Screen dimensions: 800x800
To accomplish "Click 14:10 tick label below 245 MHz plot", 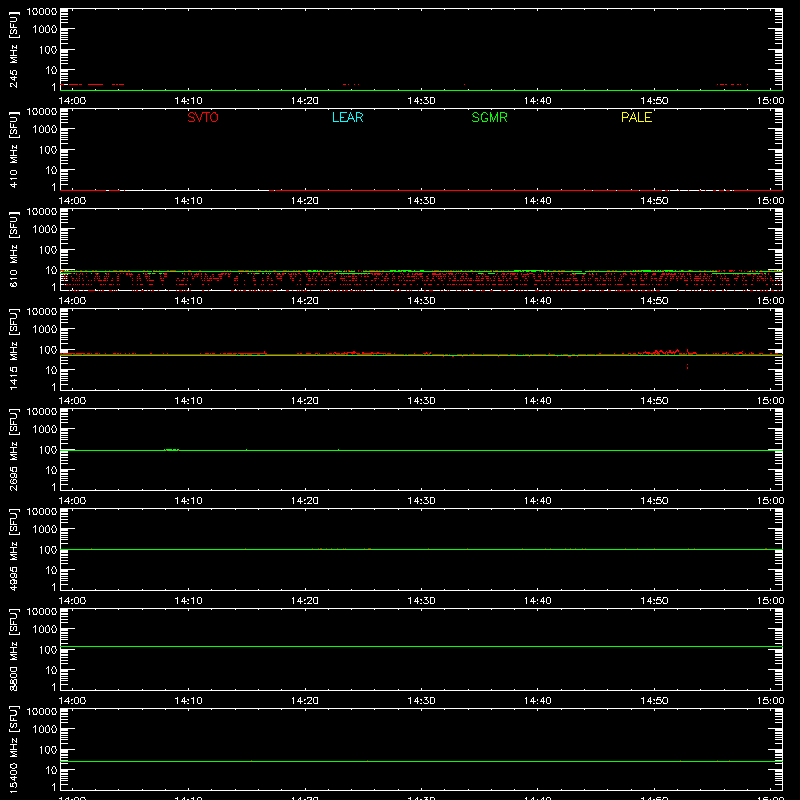I will [188, 101].
